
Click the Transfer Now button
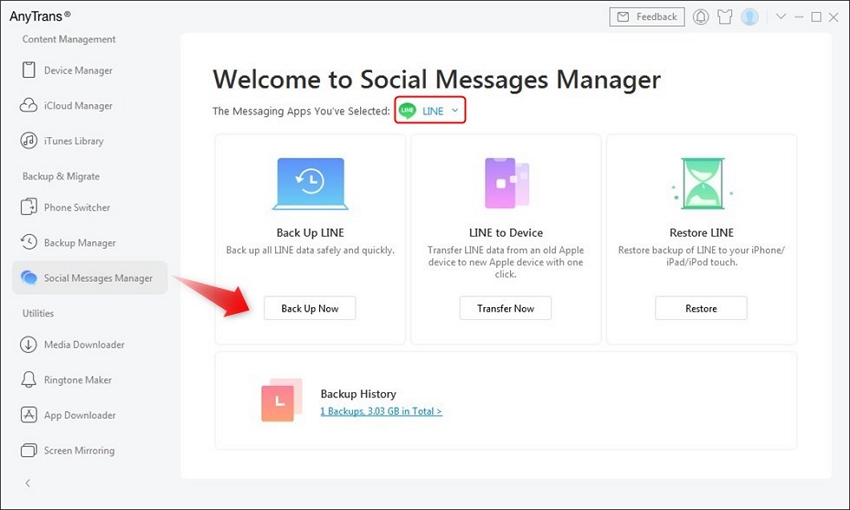pos(506,308)
